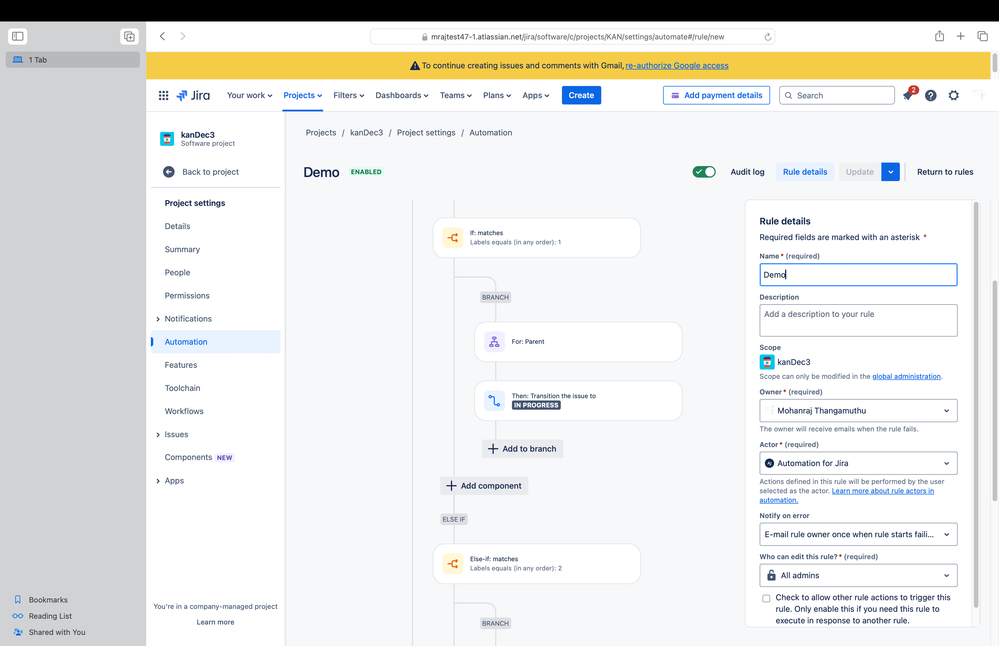Click the warning triangle in banner
This screenshot has width=999, height=646.
tap(415, 66)
